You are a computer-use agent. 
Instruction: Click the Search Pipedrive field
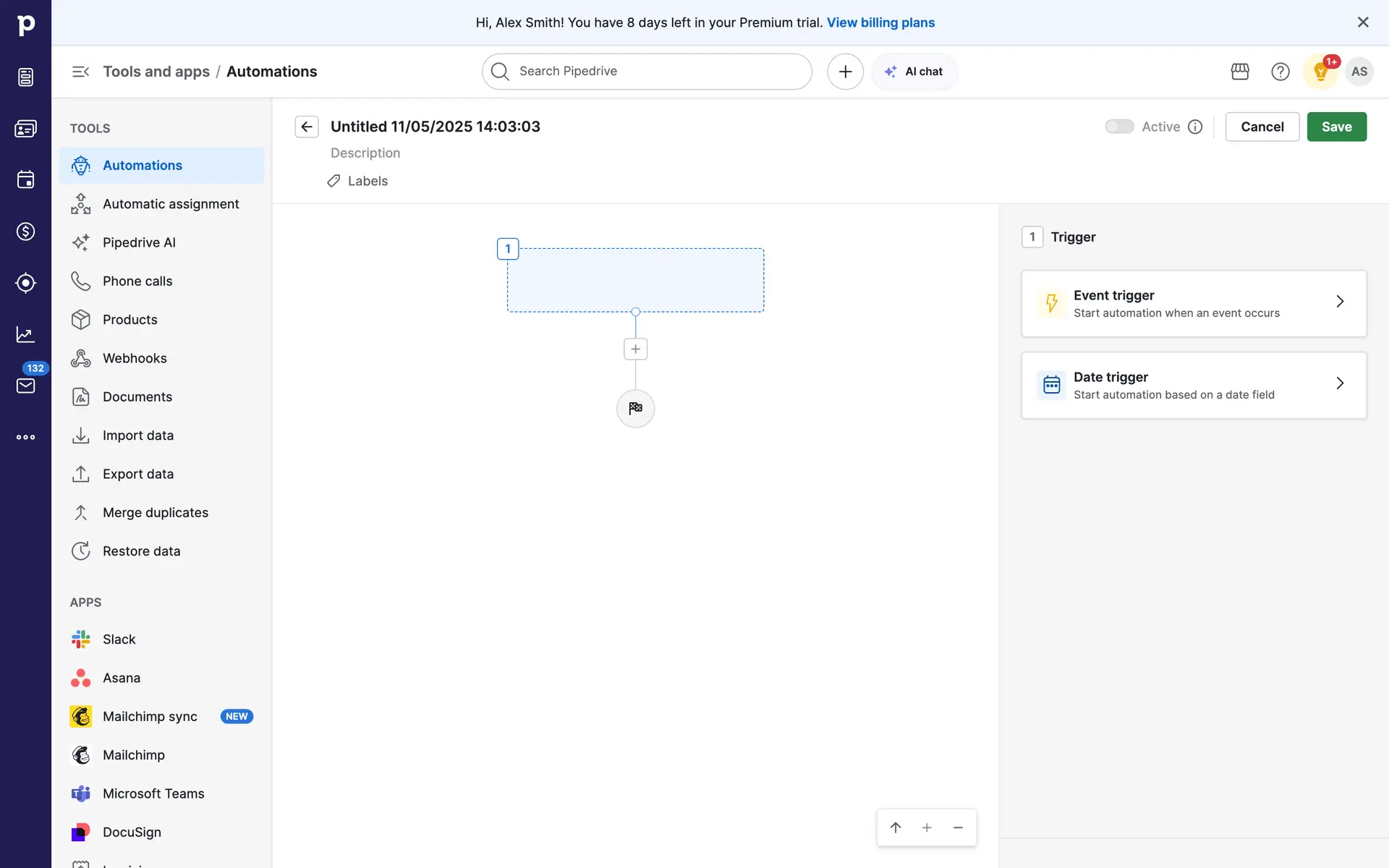point(647,72)
